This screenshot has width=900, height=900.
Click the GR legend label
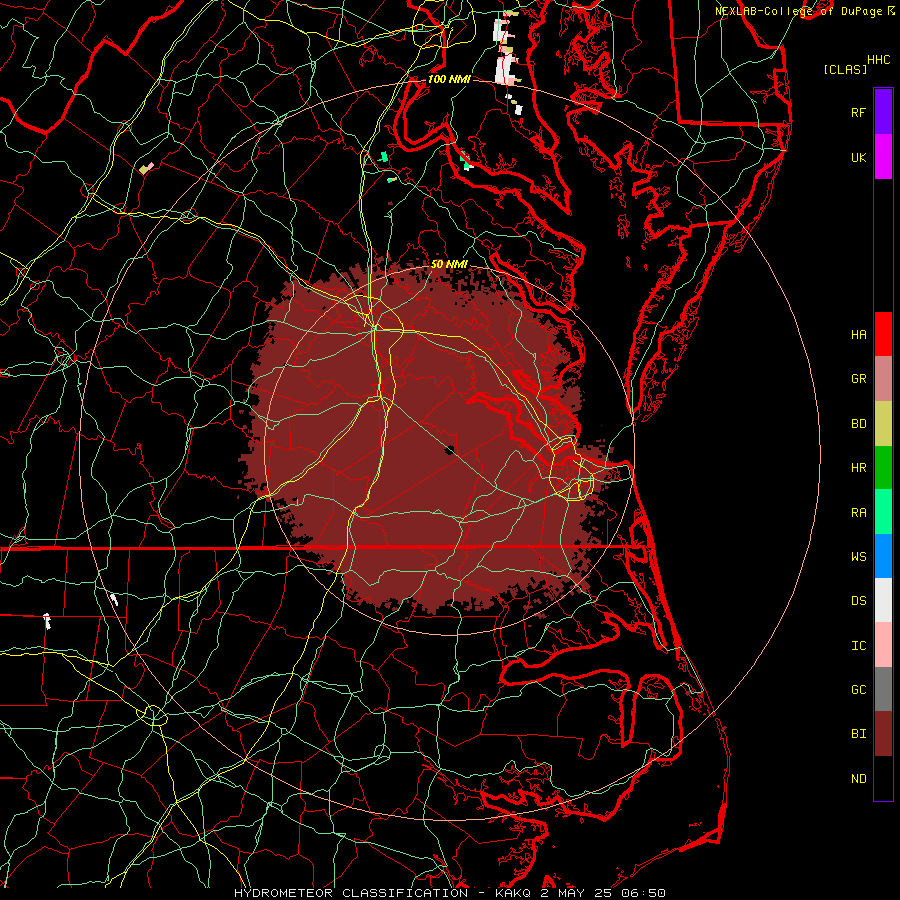(x=858, y=379)
